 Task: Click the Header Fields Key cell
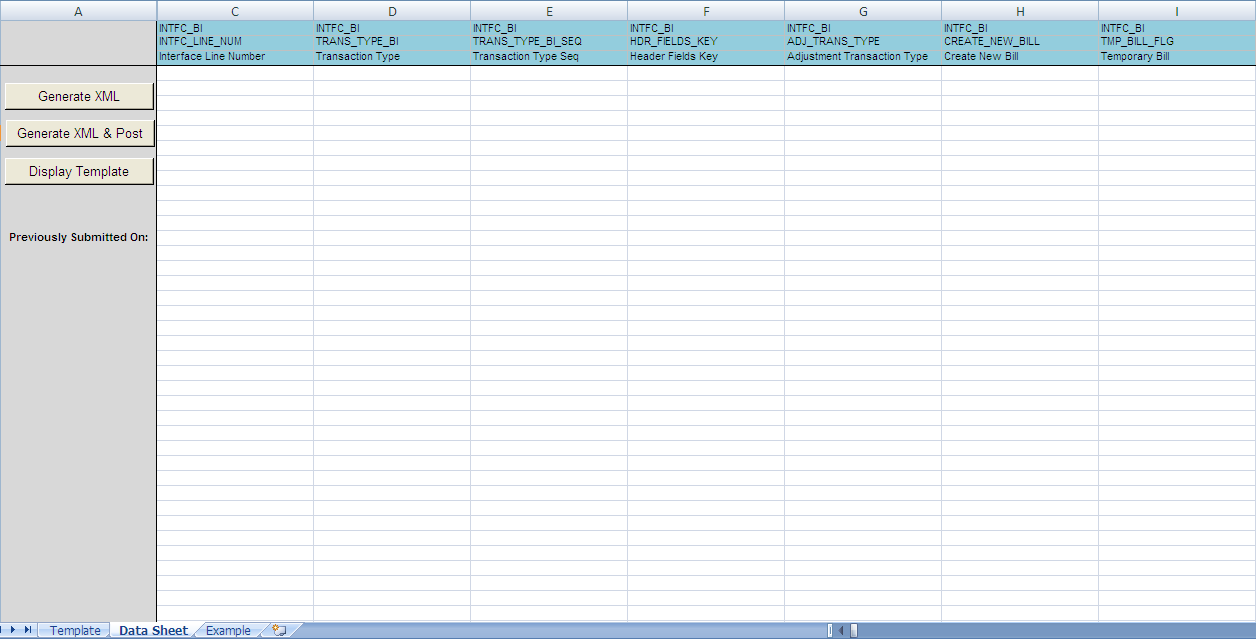(706, 57)
